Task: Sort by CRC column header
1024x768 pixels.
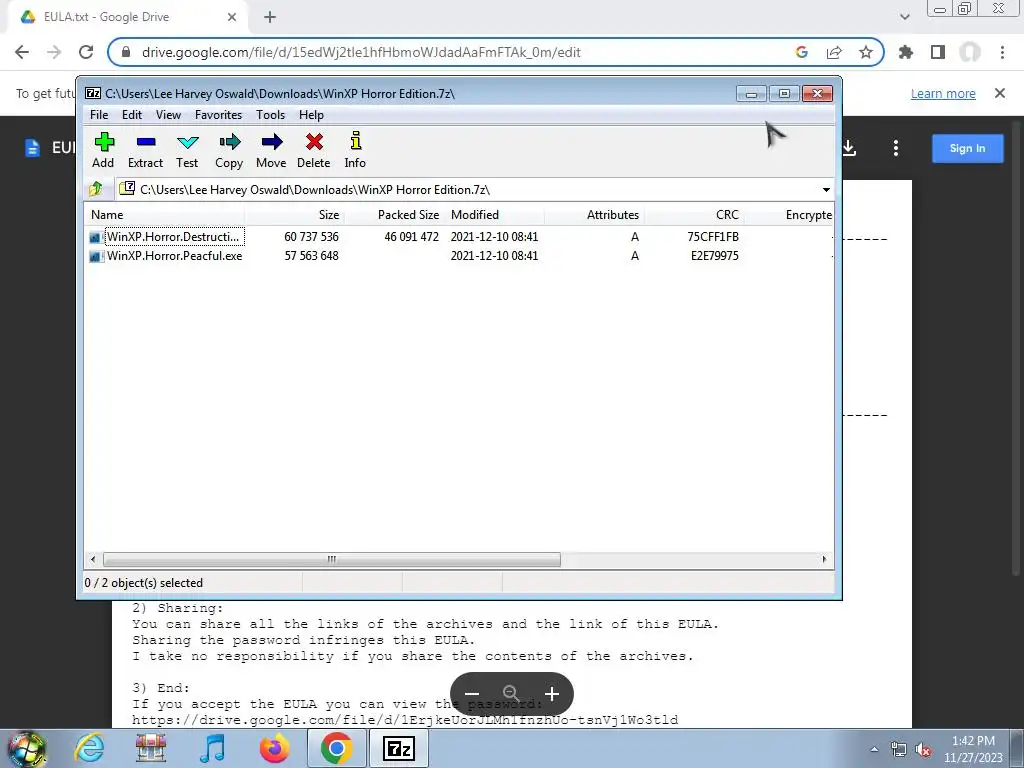Action: pos(694,215)
